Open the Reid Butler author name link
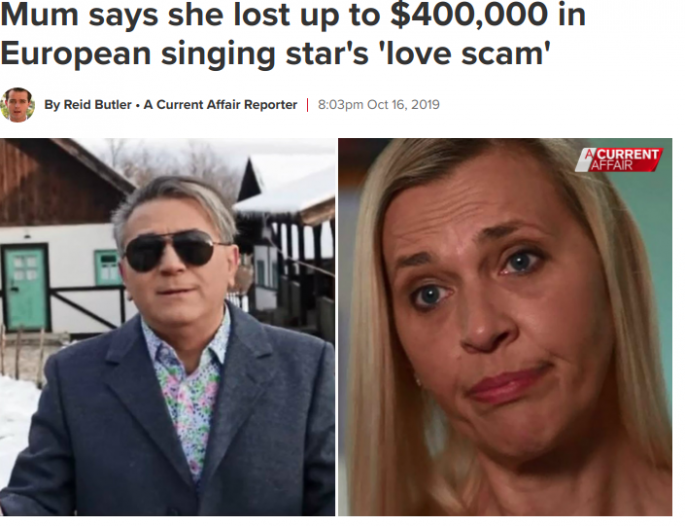 tap(98, 105)
